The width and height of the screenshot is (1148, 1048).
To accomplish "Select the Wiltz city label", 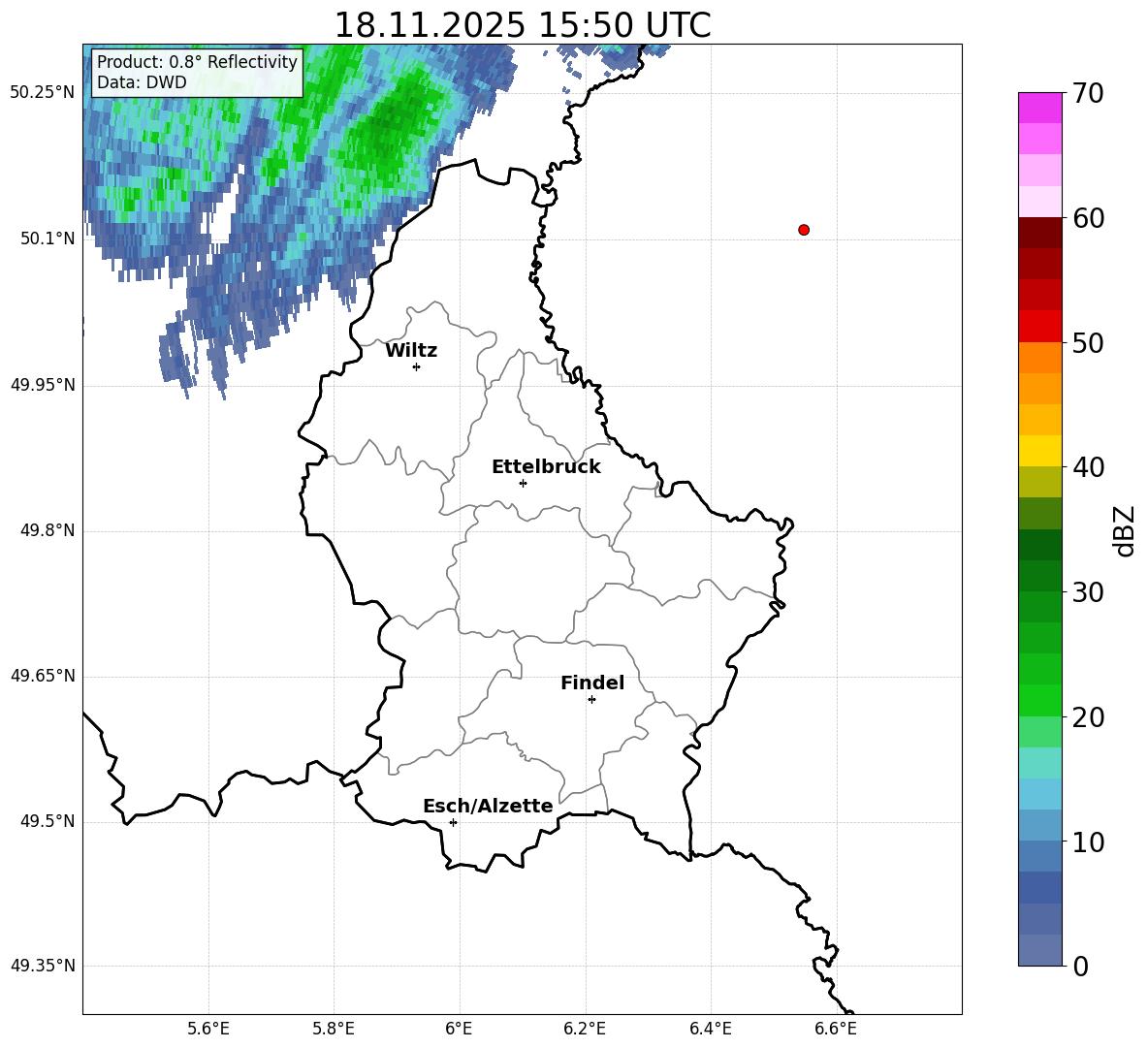I will click(x=411, y=351).
